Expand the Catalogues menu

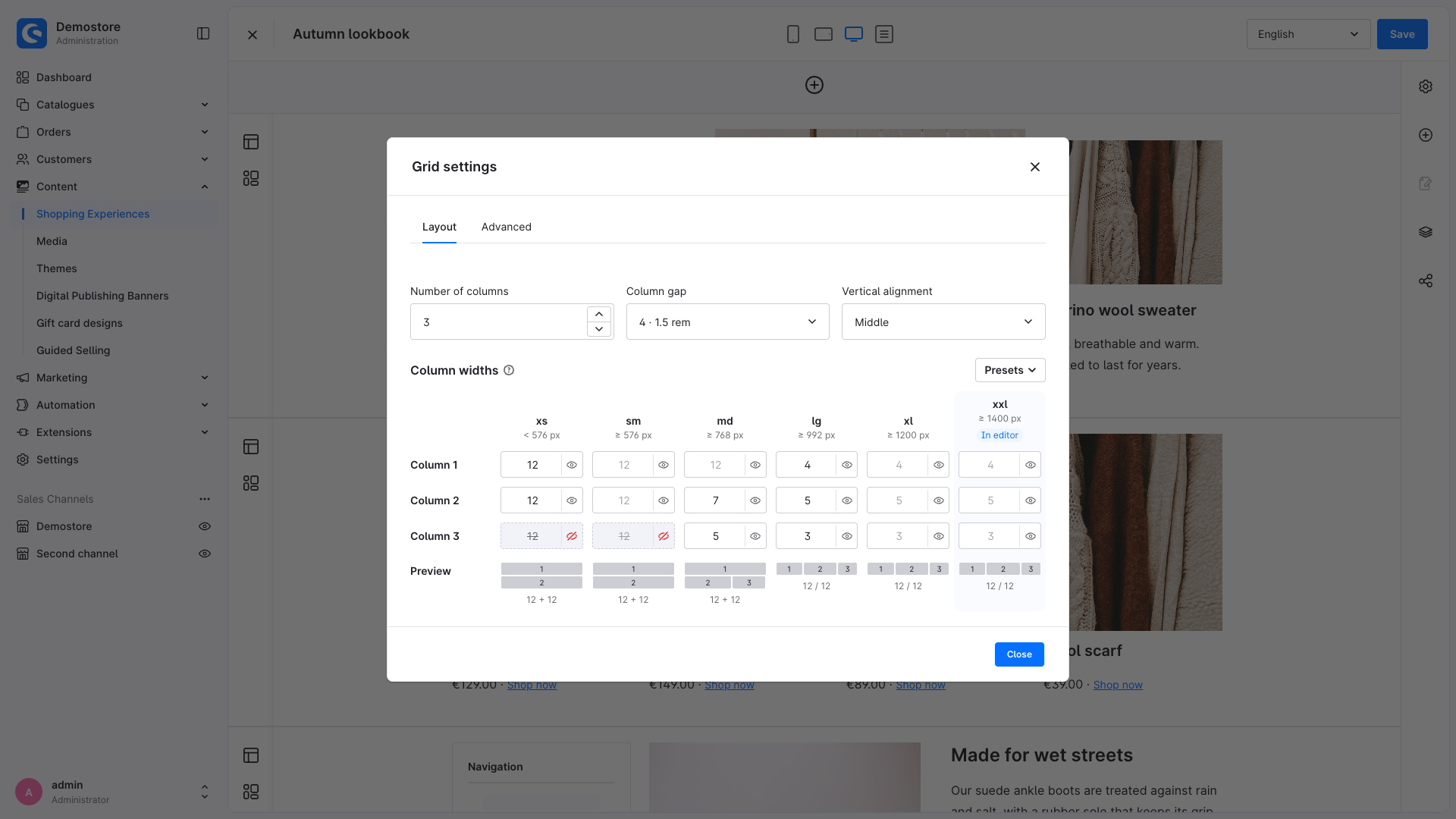pos(114,105)
